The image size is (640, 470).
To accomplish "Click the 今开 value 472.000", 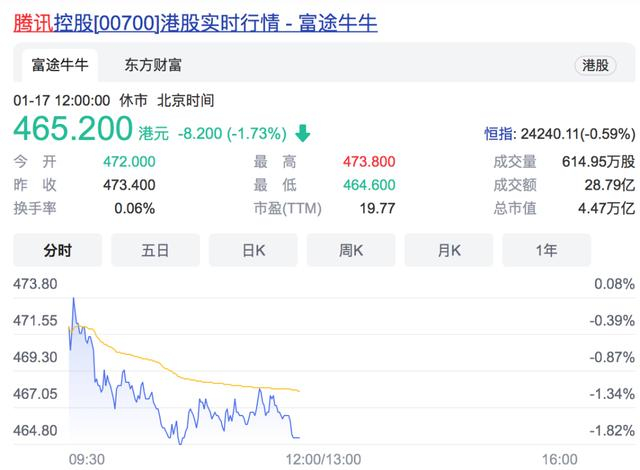I will click(x=129, y=162).
